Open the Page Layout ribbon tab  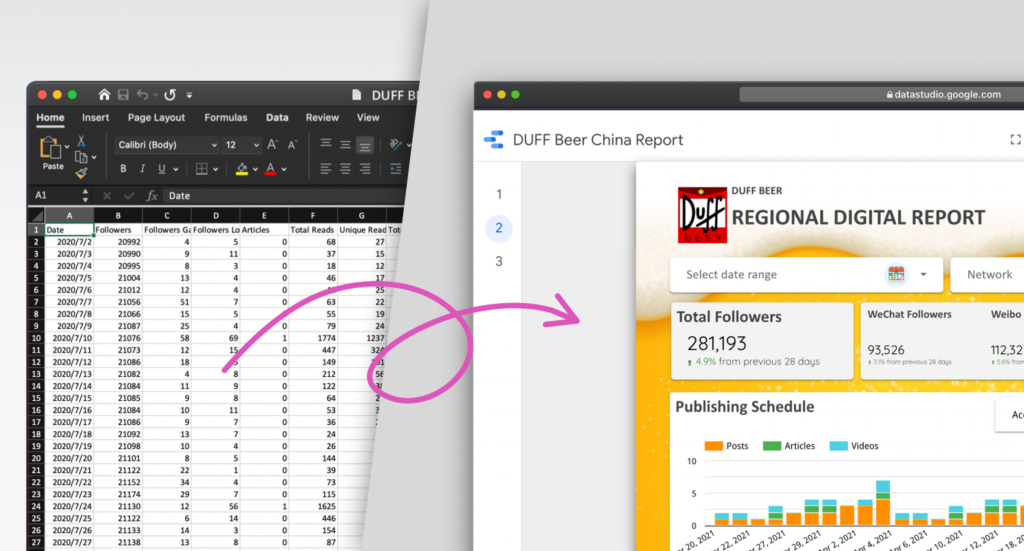pyautogui.click(x=156, y=117)
